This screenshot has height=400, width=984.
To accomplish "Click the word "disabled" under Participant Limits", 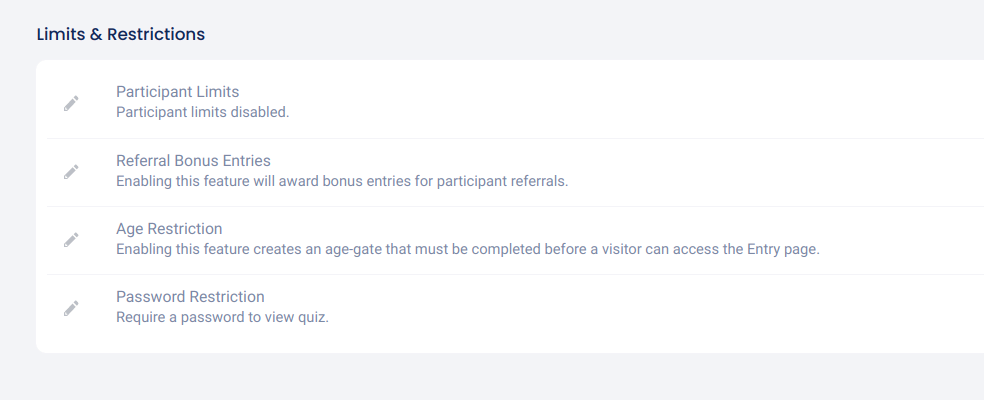I will pos(259,112).
